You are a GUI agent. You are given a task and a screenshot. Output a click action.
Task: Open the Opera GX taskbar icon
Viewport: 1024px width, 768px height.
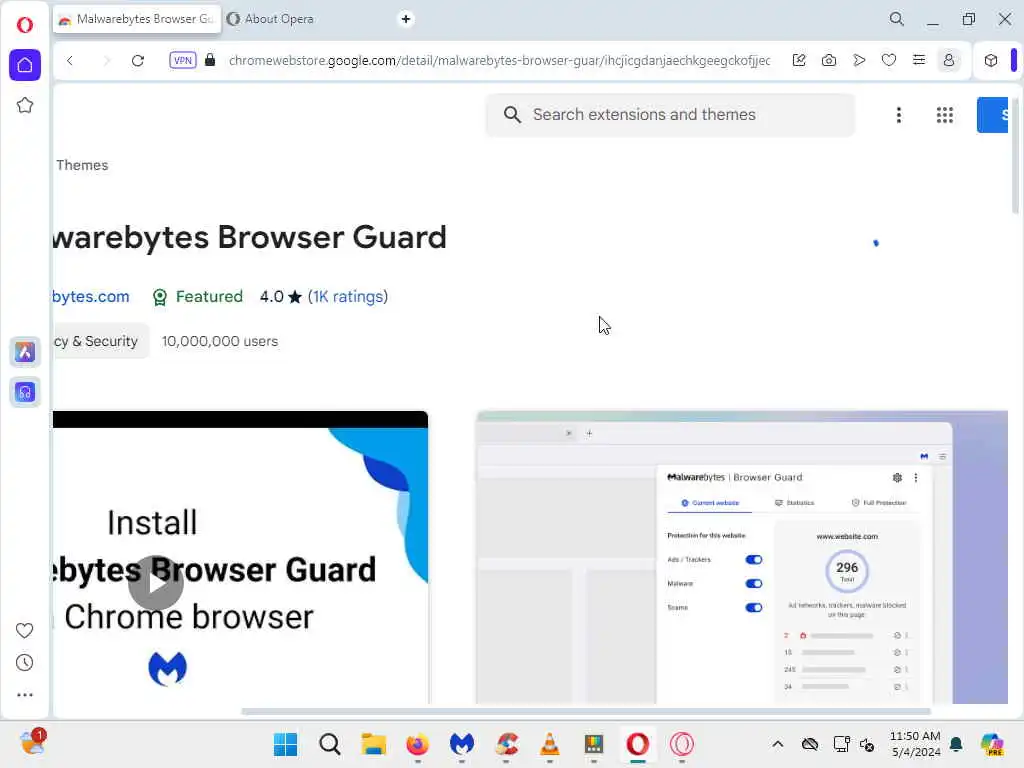click(x=682, y=744)
